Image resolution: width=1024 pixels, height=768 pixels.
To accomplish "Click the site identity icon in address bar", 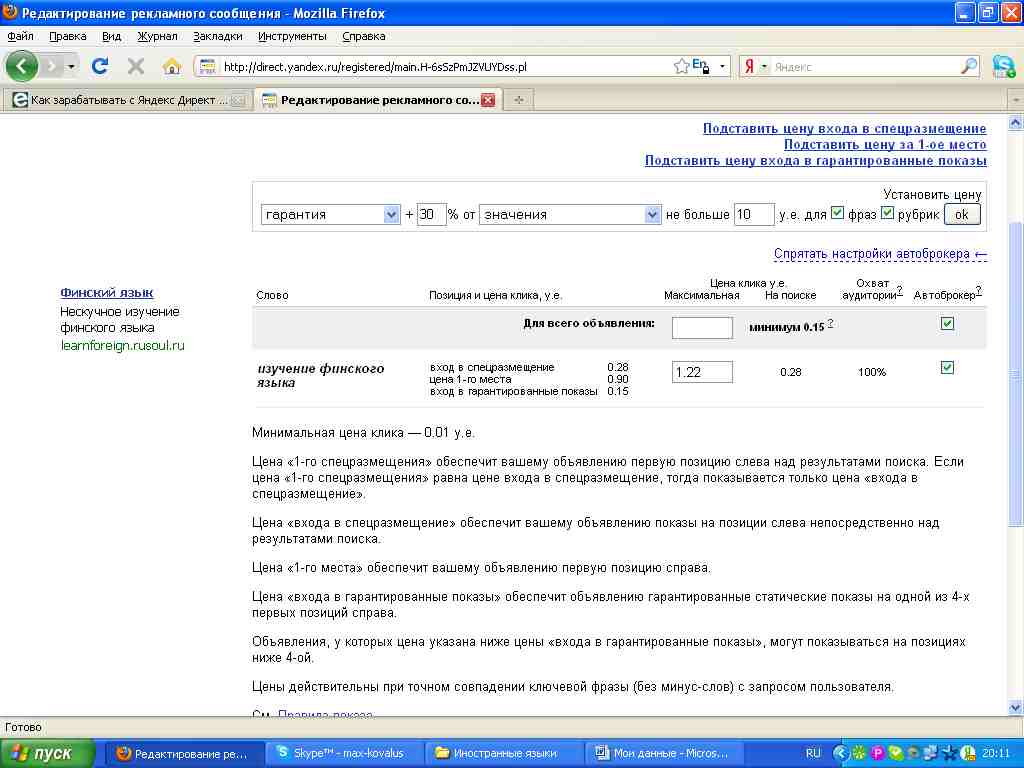I will [x=208, y=66].
